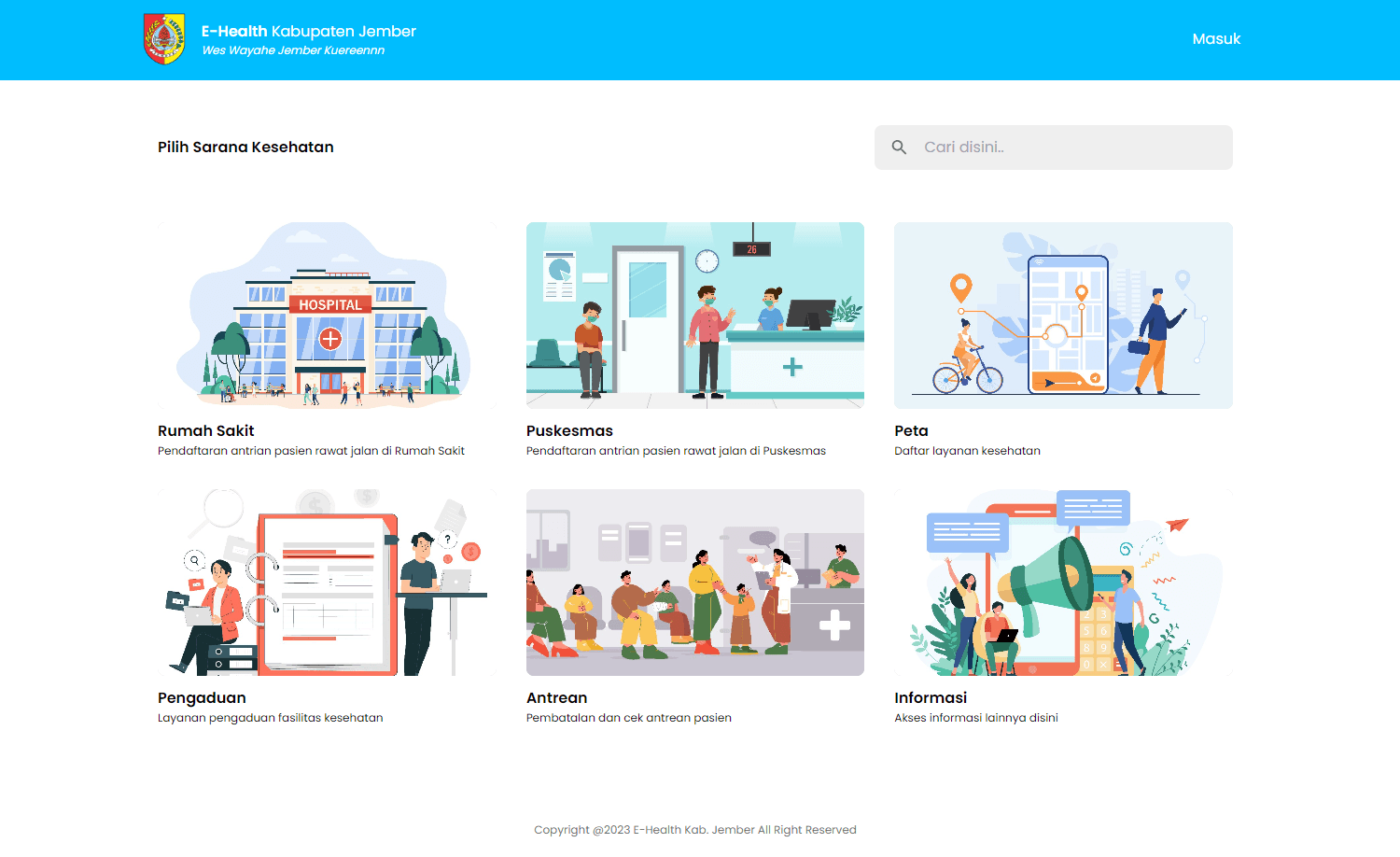
Task: Click the Puskesmas heading
Action: (569, 430)
